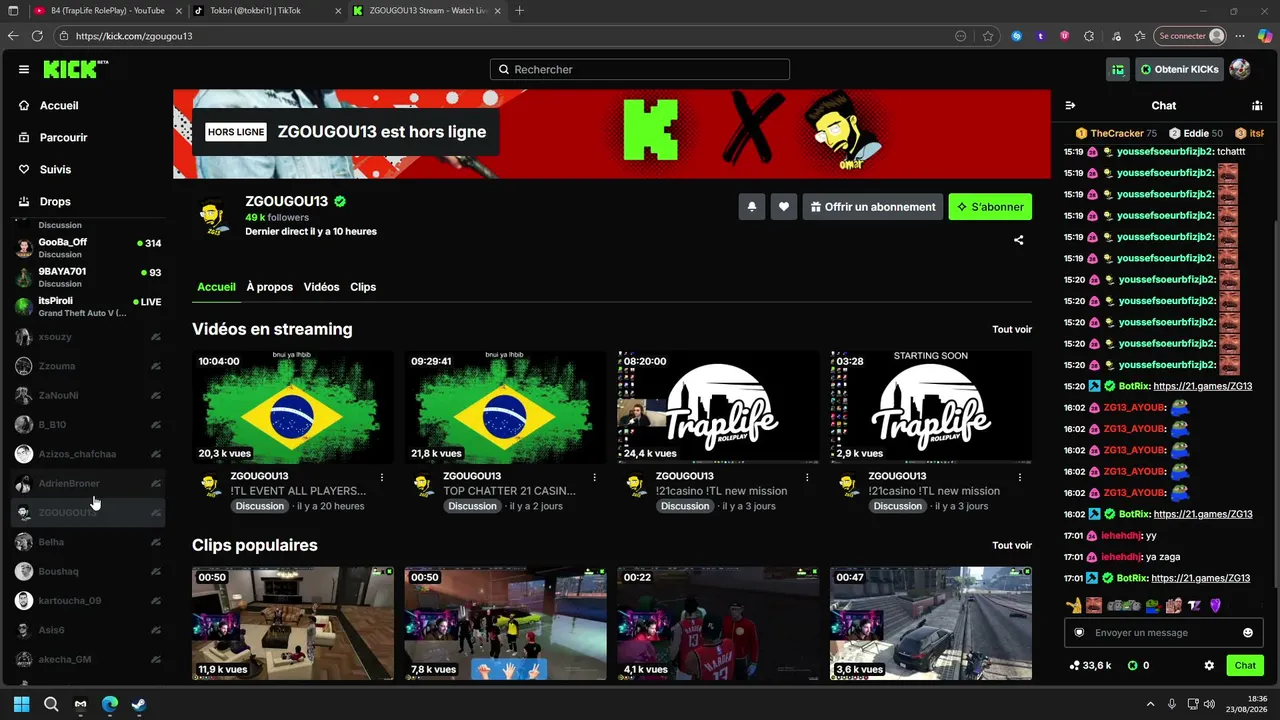Play the 00:22 popular clip
This screenshot has height=720, width=1280.
pos(718,623)
